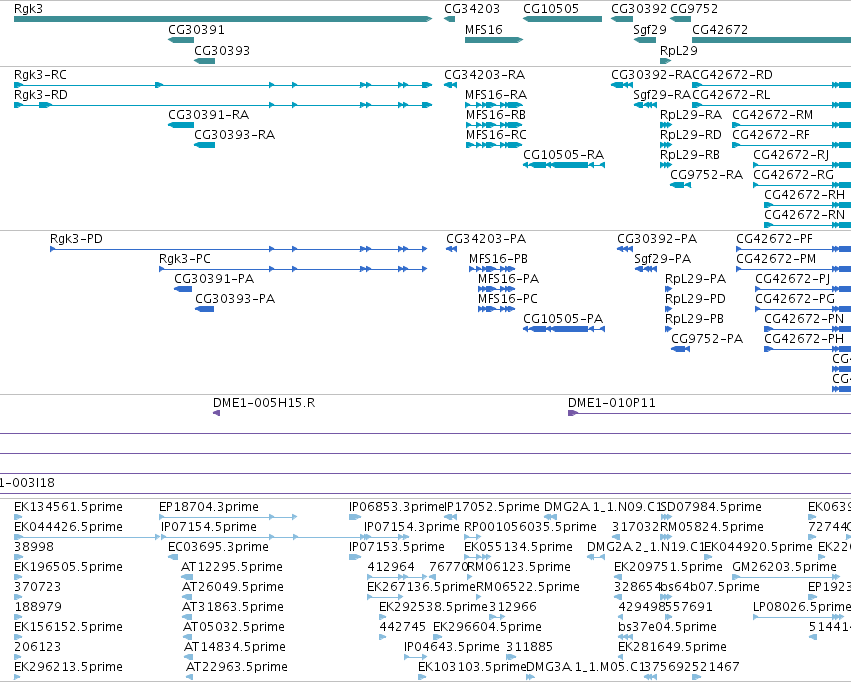This screenshot has height=682, width=851.
Task: Click EST EC03695.3prime
Action: [173, 557]
